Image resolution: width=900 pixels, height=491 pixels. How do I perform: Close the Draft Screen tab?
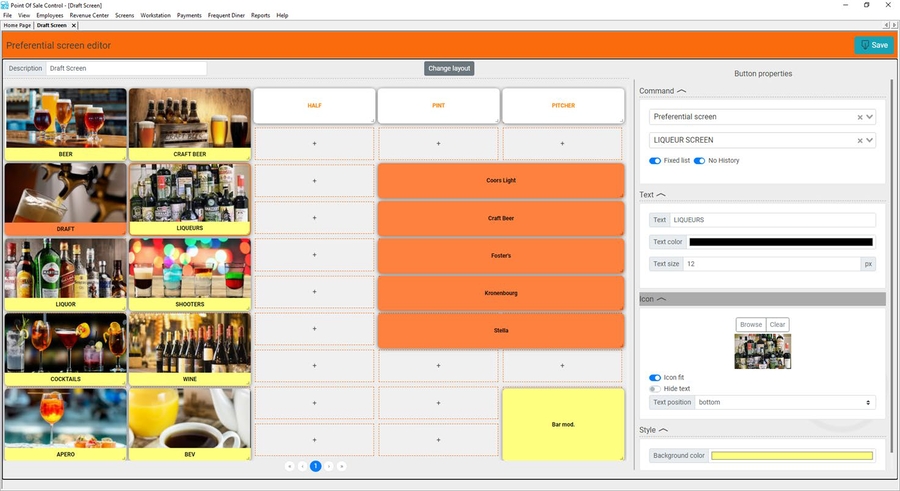[73, 25]
